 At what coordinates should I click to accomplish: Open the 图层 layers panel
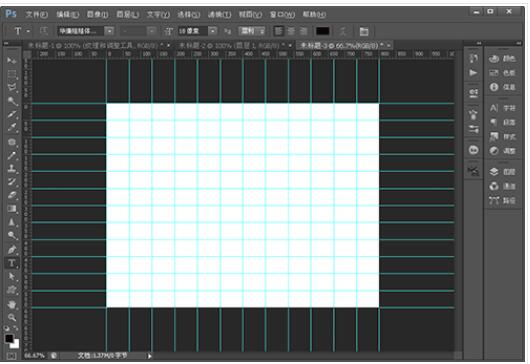coord(502,172)
